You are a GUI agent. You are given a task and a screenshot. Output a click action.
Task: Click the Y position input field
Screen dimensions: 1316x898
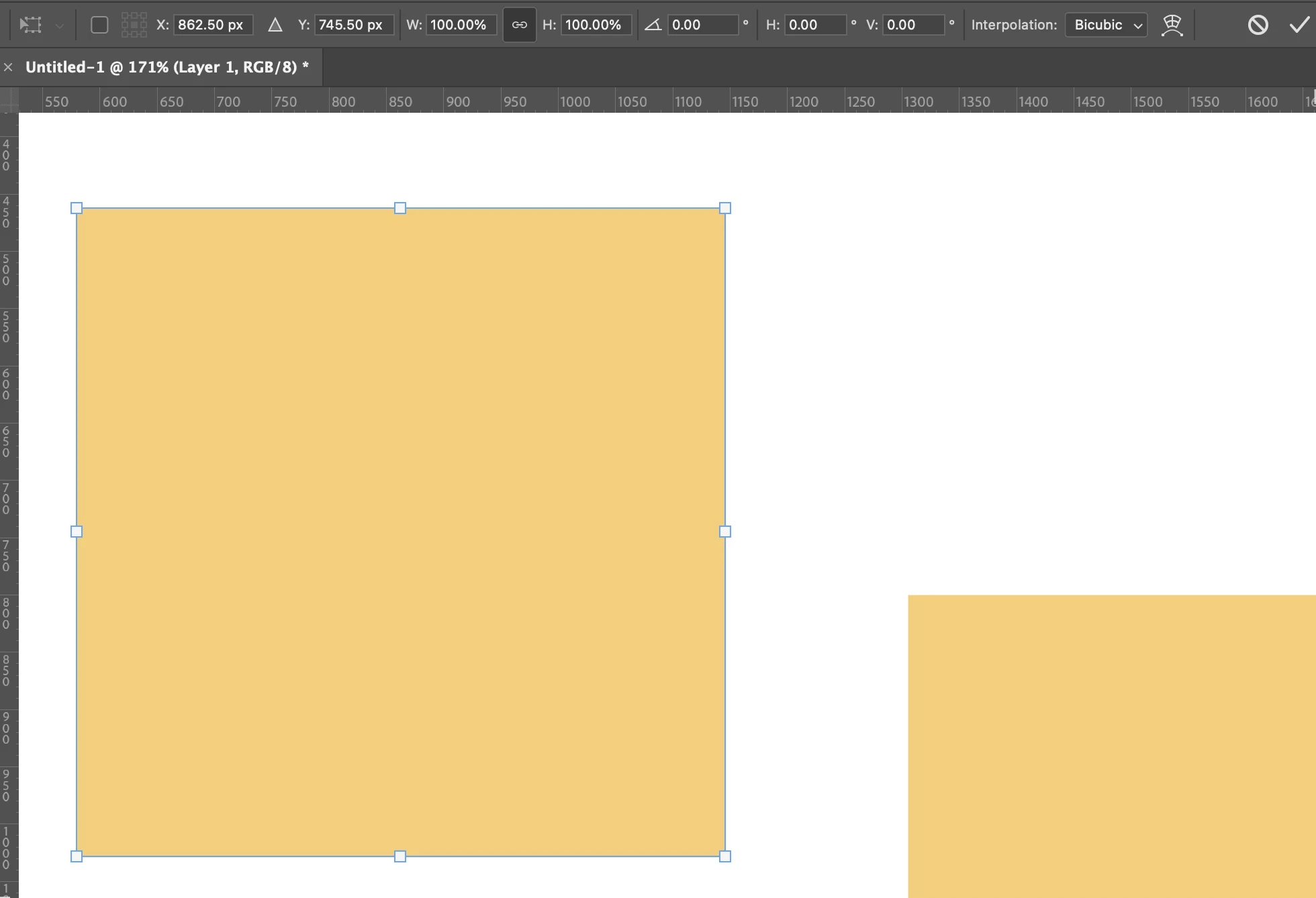coord(352,25)
